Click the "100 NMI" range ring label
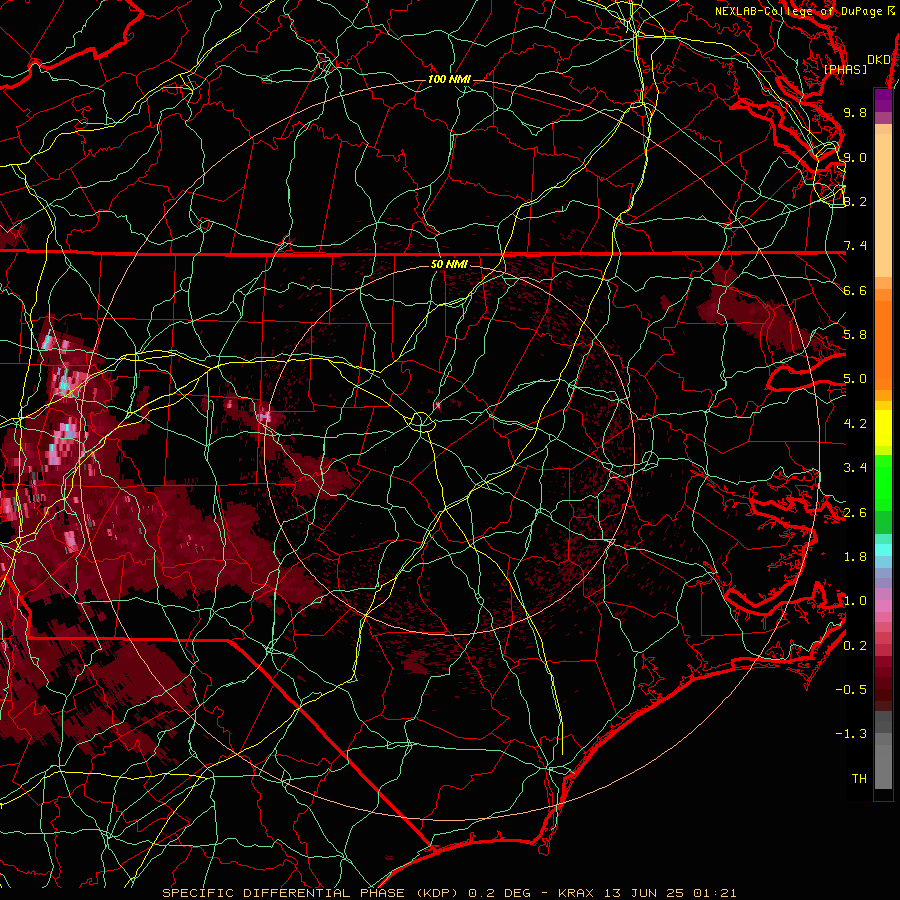The image size is (900, 900). [x=449, y=79]
